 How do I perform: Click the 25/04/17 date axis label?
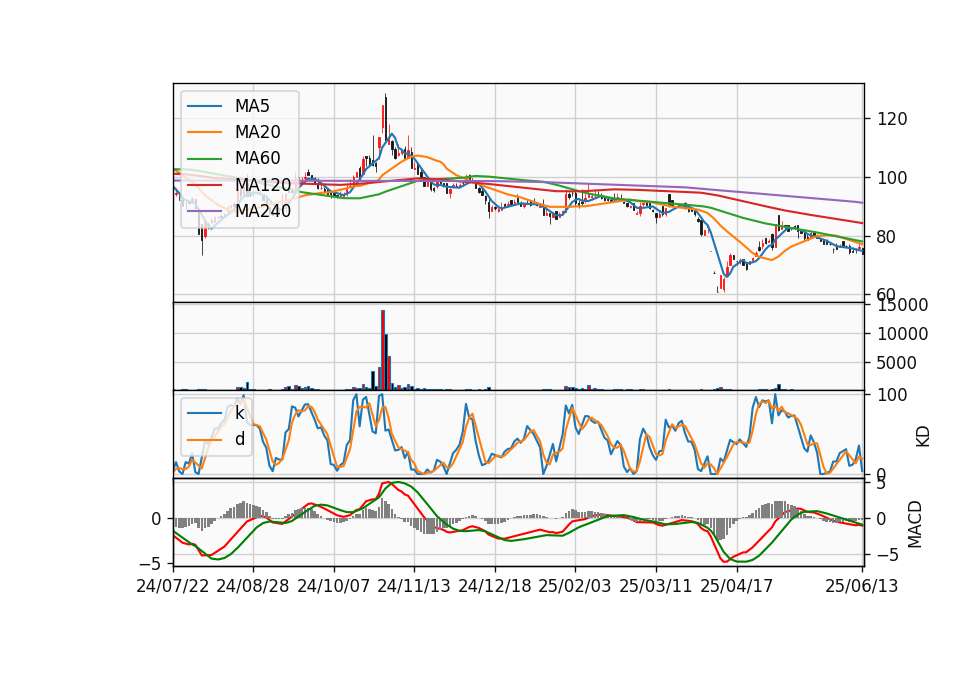click(737, 586)
